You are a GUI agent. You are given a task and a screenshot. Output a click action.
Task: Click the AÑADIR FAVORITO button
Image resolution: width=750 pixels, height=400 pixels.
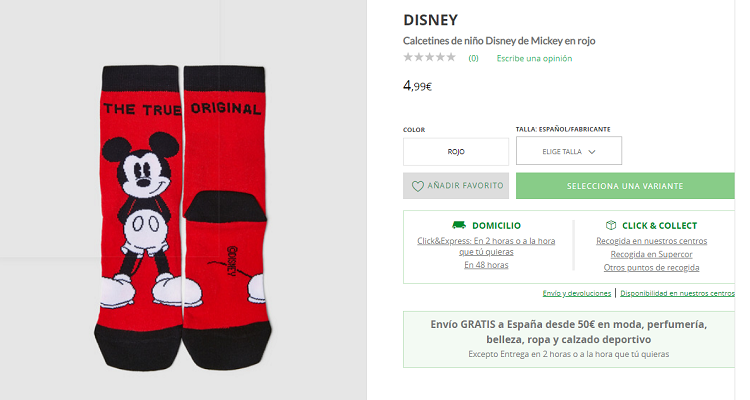456,186
